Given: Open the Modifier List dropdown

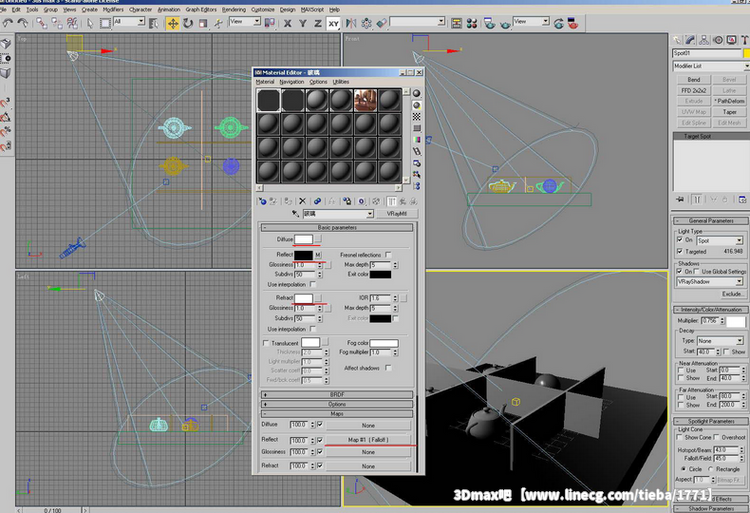Looking at the screenshot, I should pyautogui.click(x=711, y=66).
